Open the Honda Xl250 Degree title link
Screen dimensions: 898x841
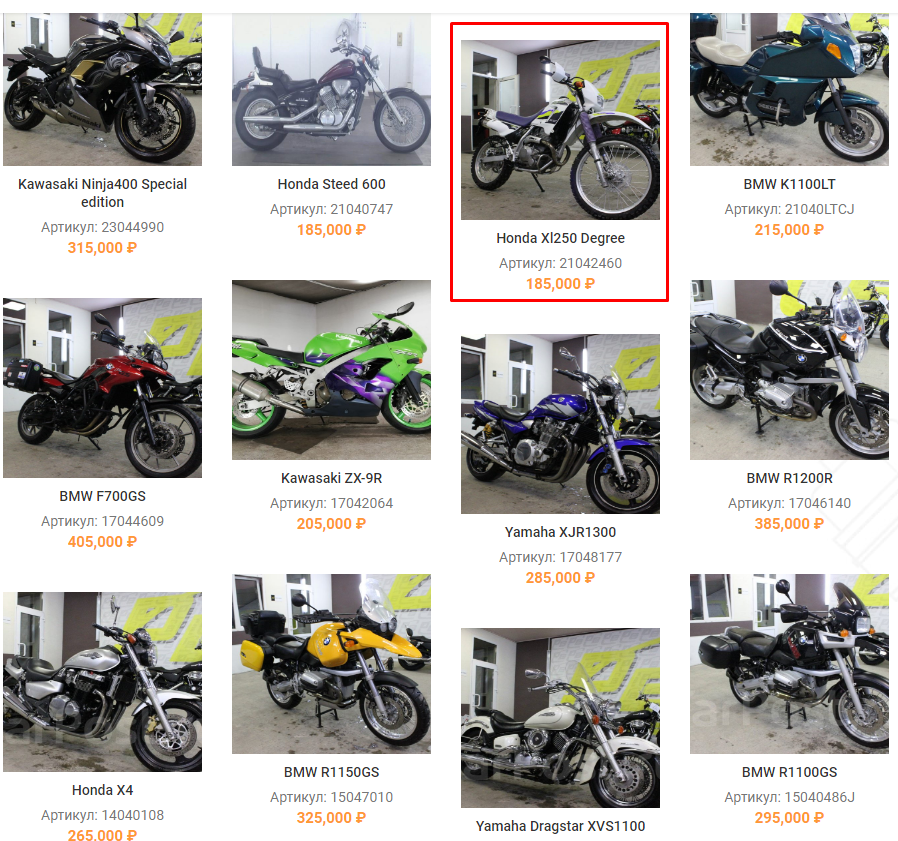click(x=560, y=238)
